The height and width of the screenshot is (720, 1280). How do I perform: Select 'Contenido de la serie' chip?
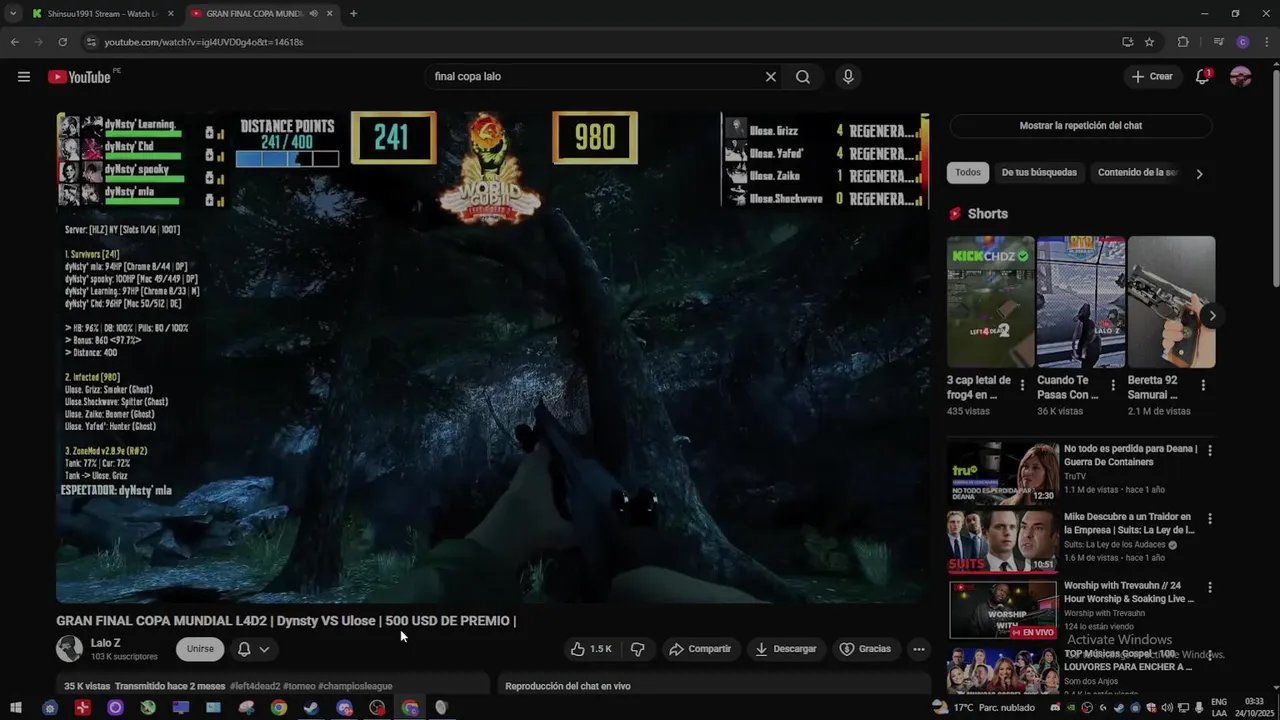click(x=1137, y=173)
